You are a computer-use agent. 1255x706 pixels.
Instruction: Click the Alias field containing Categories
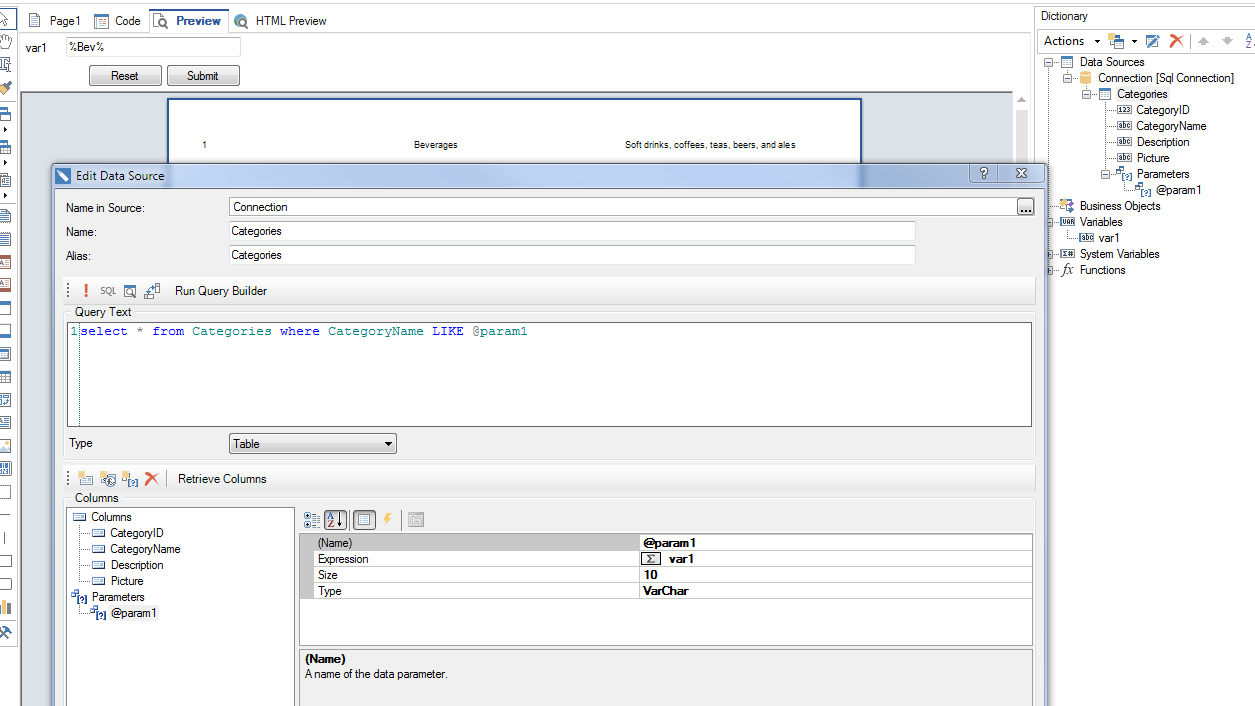tap(572, 255)
